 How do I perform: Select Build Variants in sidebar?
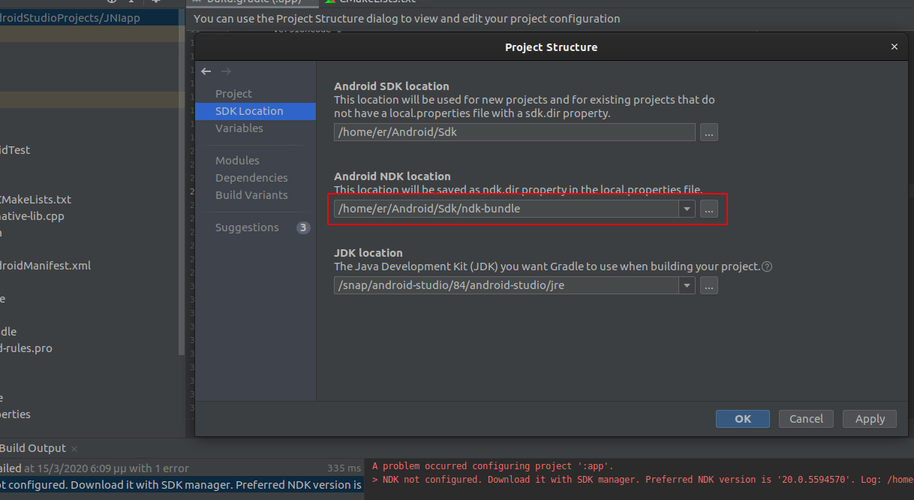click(x=251, y=195)
